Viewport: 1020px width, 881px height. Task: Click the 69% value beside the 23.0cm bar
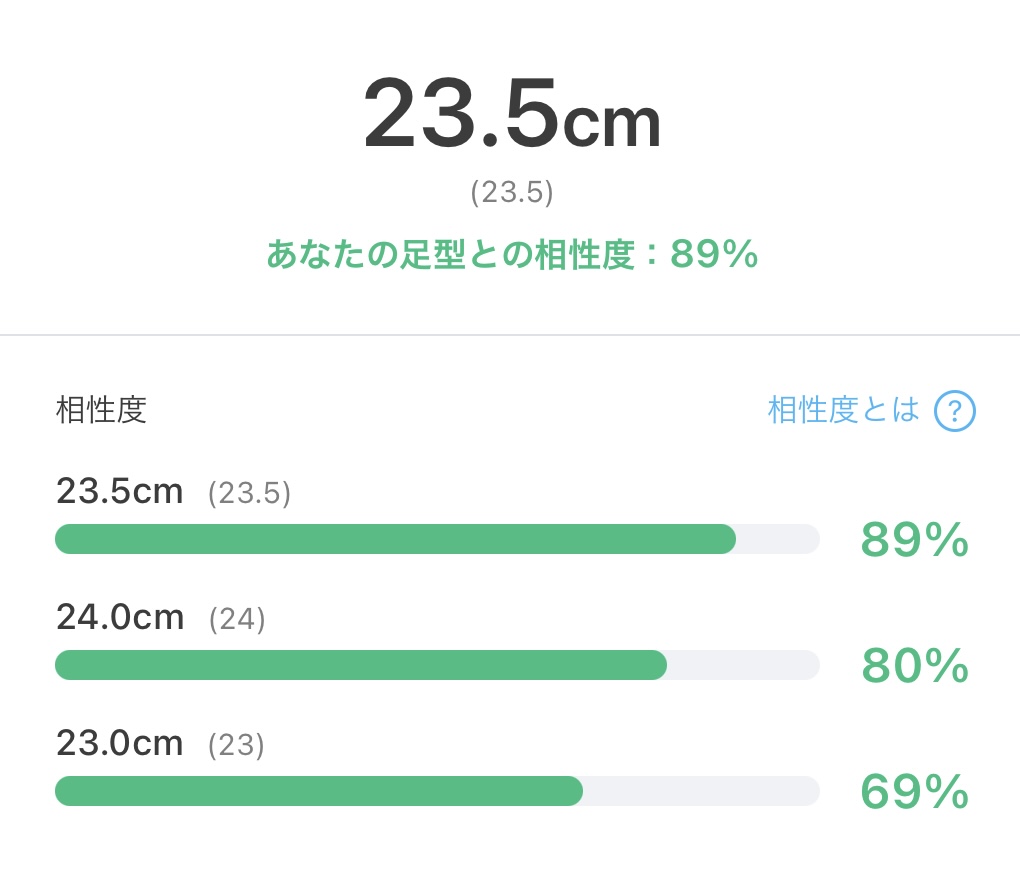tap(915, 791)
